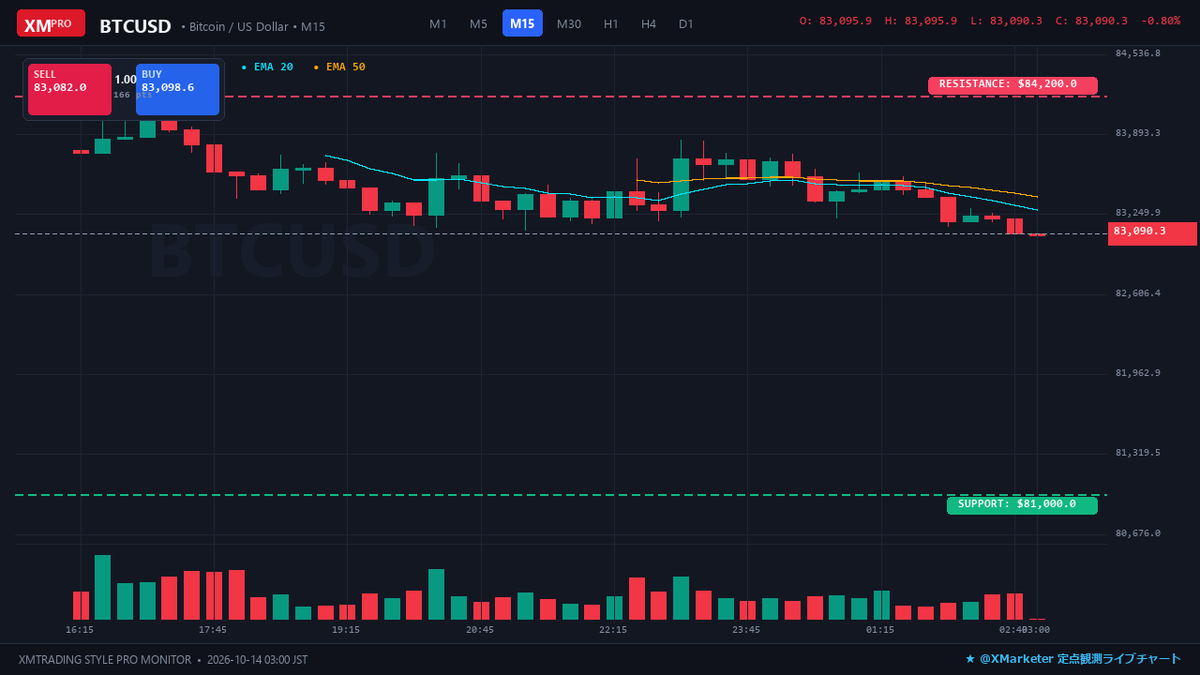Switch to the H1 timeframe

[611, 23]
